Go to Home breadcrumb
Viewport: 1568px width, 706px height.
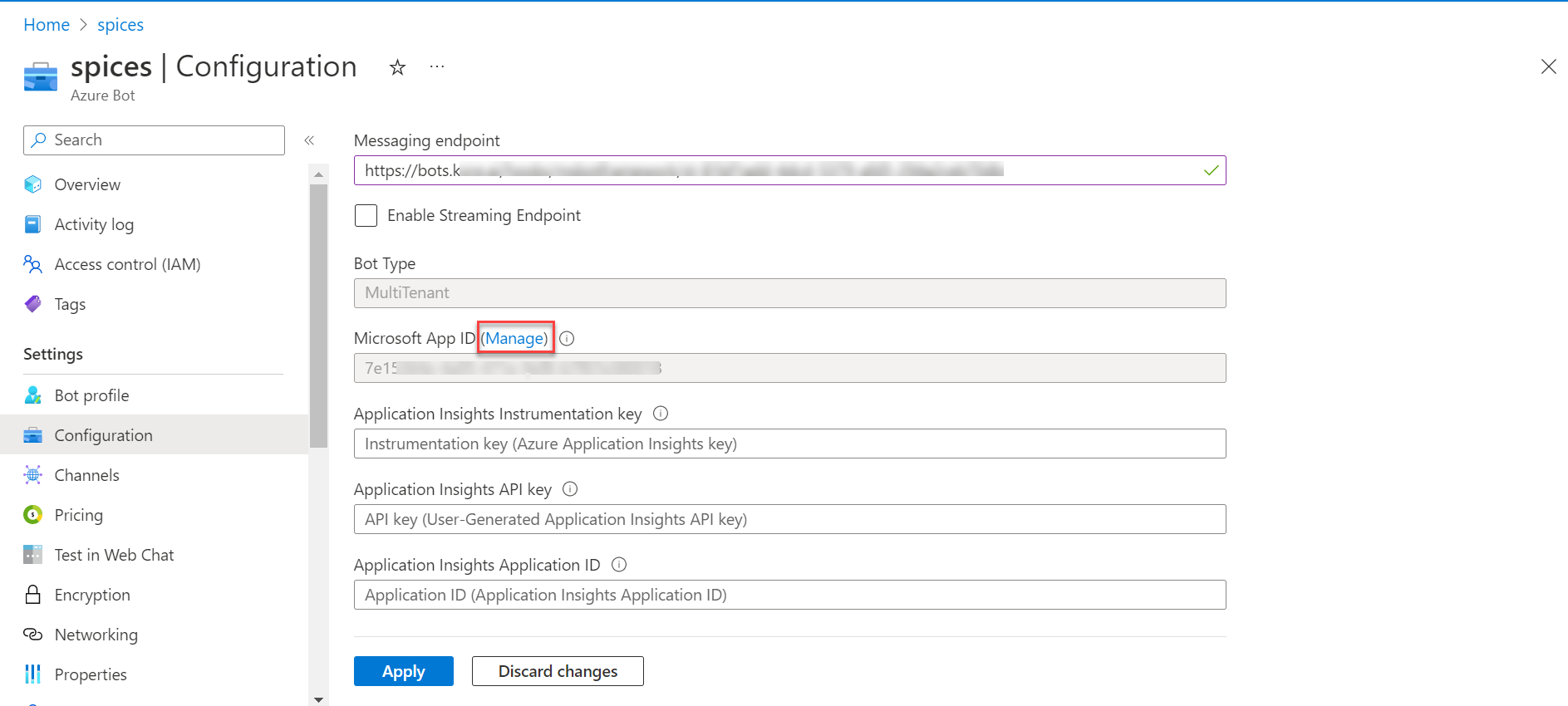47,25
